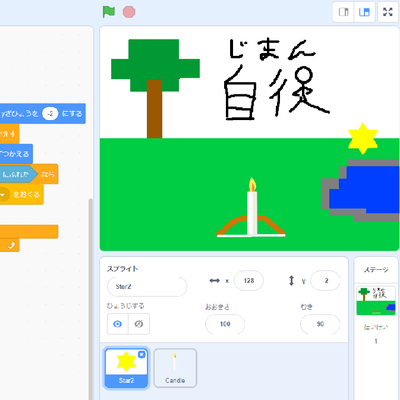This screenshot has height=400, width=400.
Task: Click the direction field showing 90
Action: click(x=320, y=324)
